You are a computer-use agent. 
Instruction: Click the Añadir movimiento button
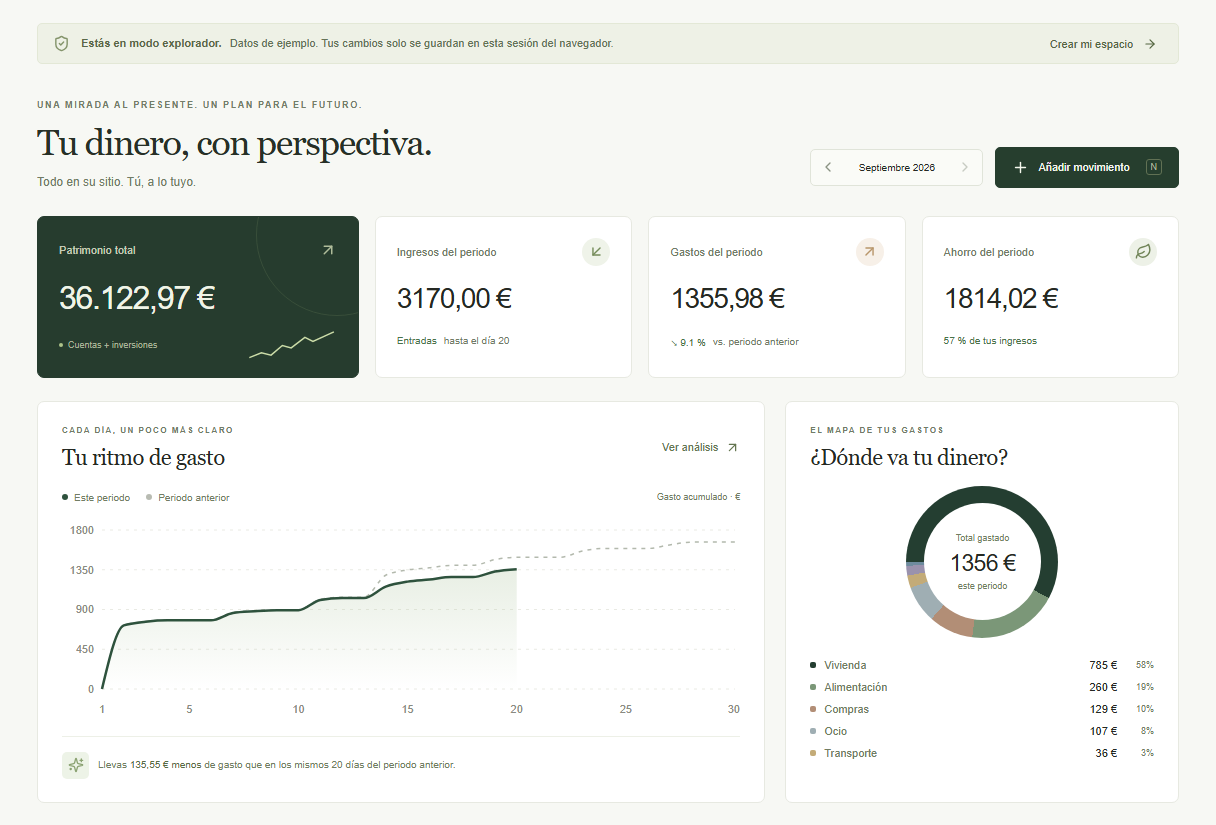click(x=1087, y=167)
